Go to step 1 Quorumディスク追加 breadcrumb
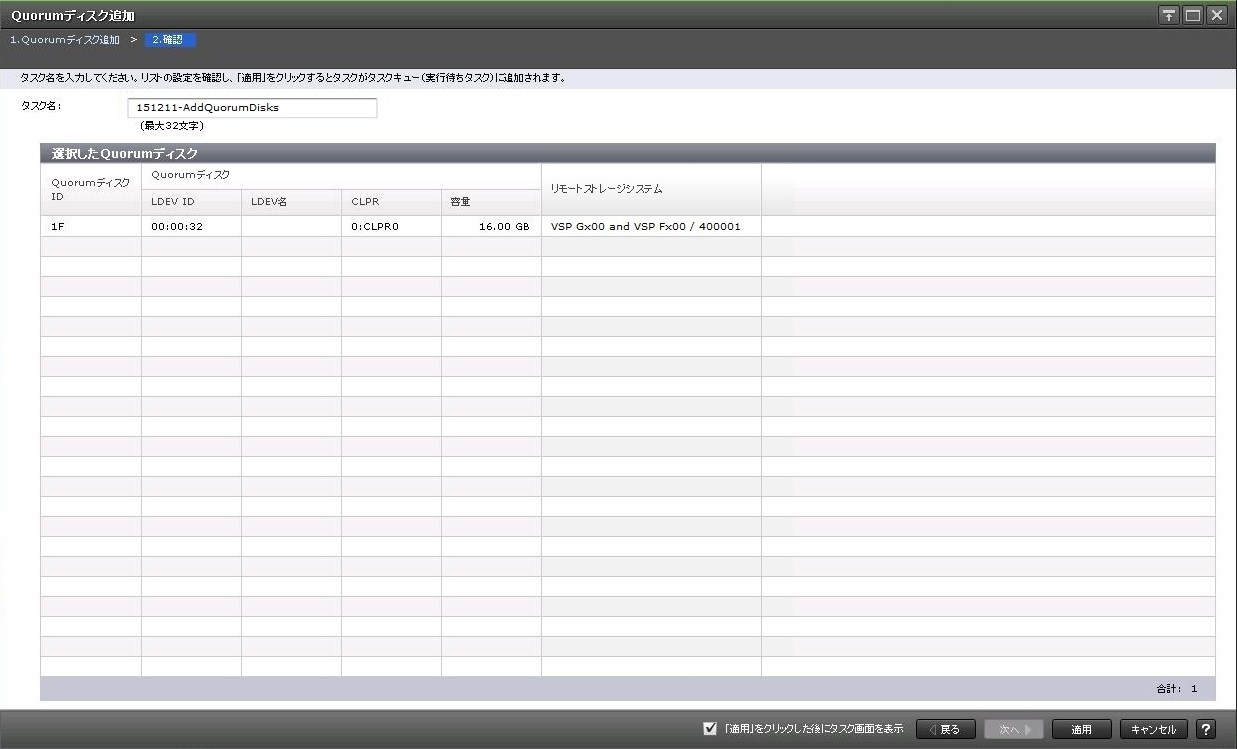1237x749 pixels. tap(65, 40)
